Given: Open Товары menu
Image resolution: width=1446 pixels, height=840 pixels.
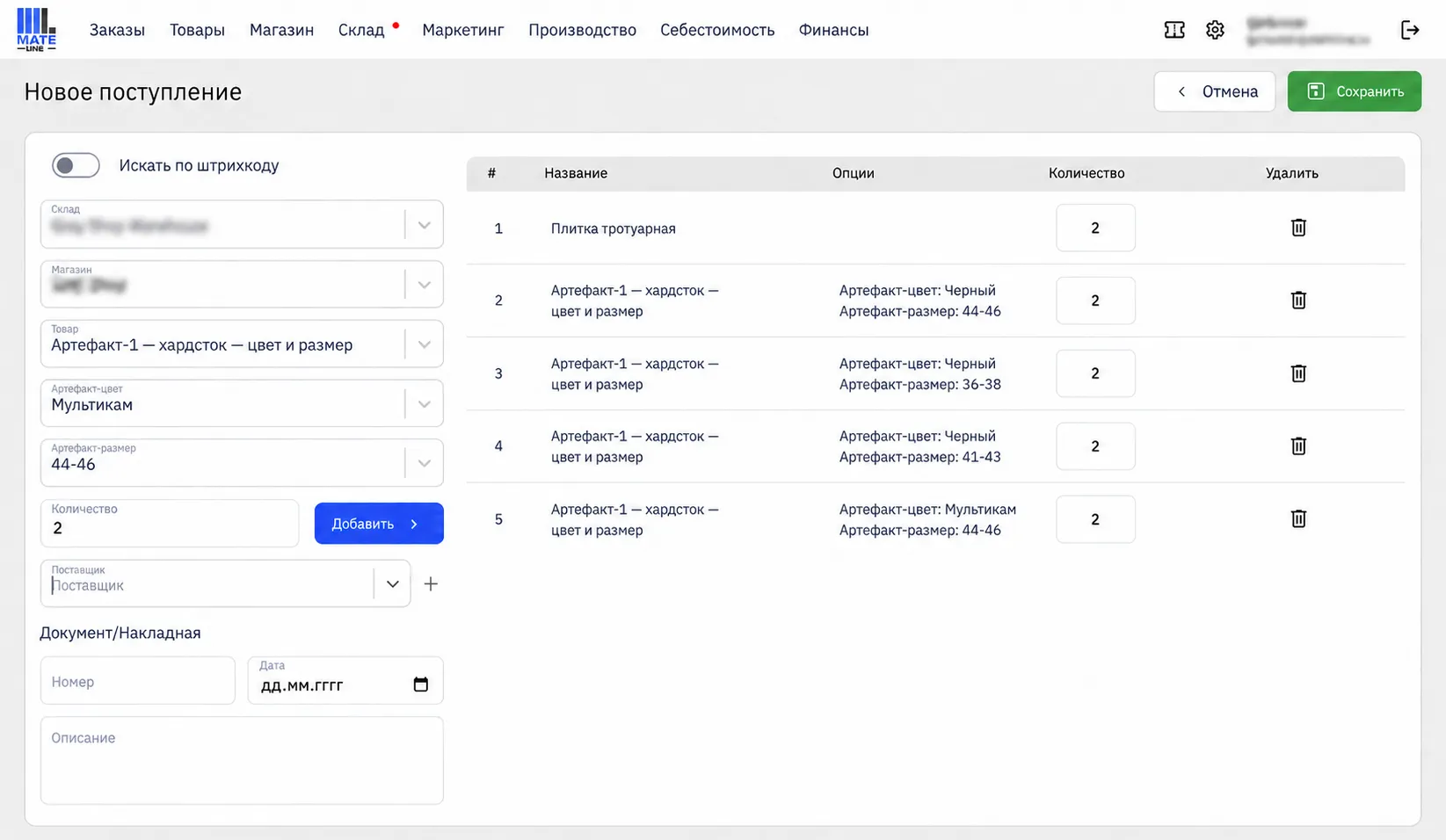Looking at the screenshot, I should pos(197,30).
